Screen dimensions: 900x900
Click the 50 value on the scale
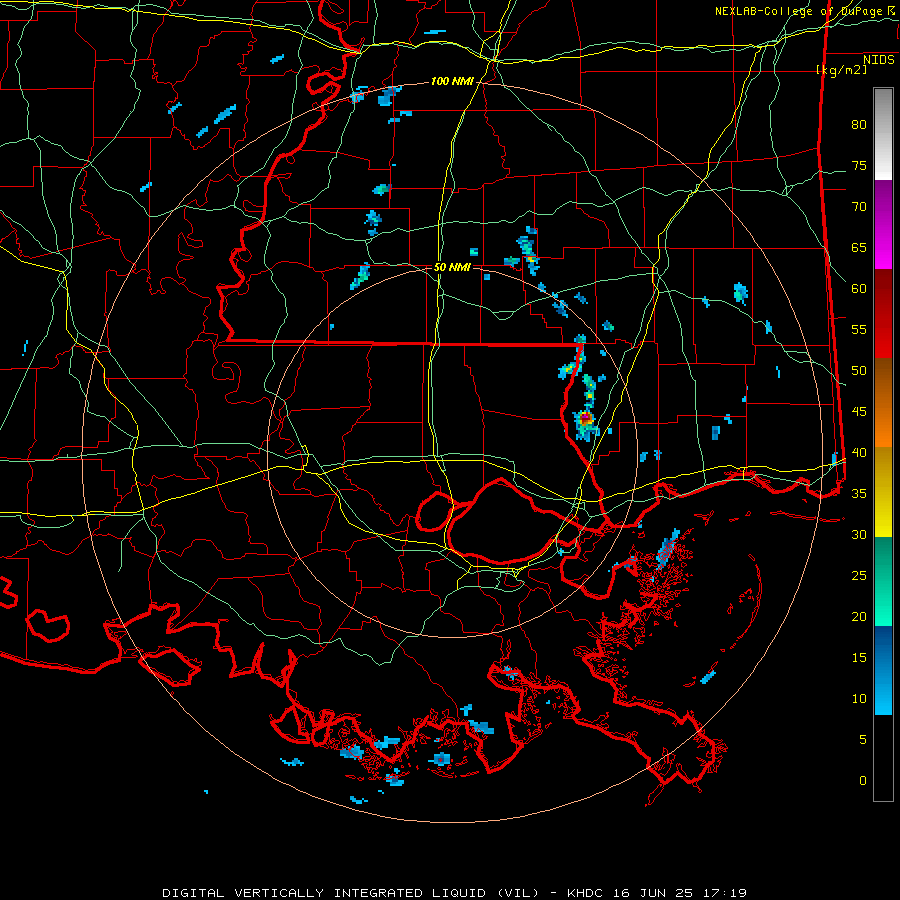pyautogui.click(x=859, y=371)
